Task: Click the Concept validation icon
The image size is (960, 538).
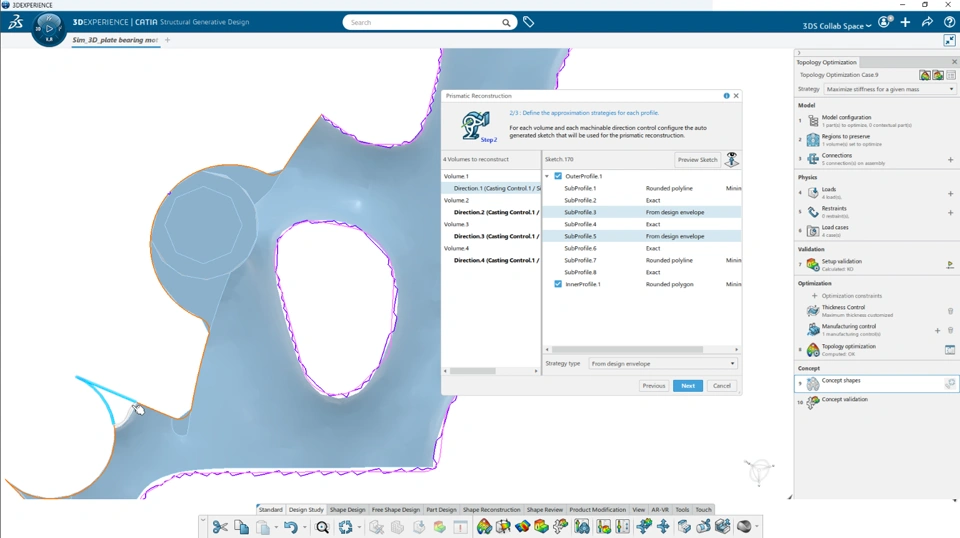Action: pos(813,402)
